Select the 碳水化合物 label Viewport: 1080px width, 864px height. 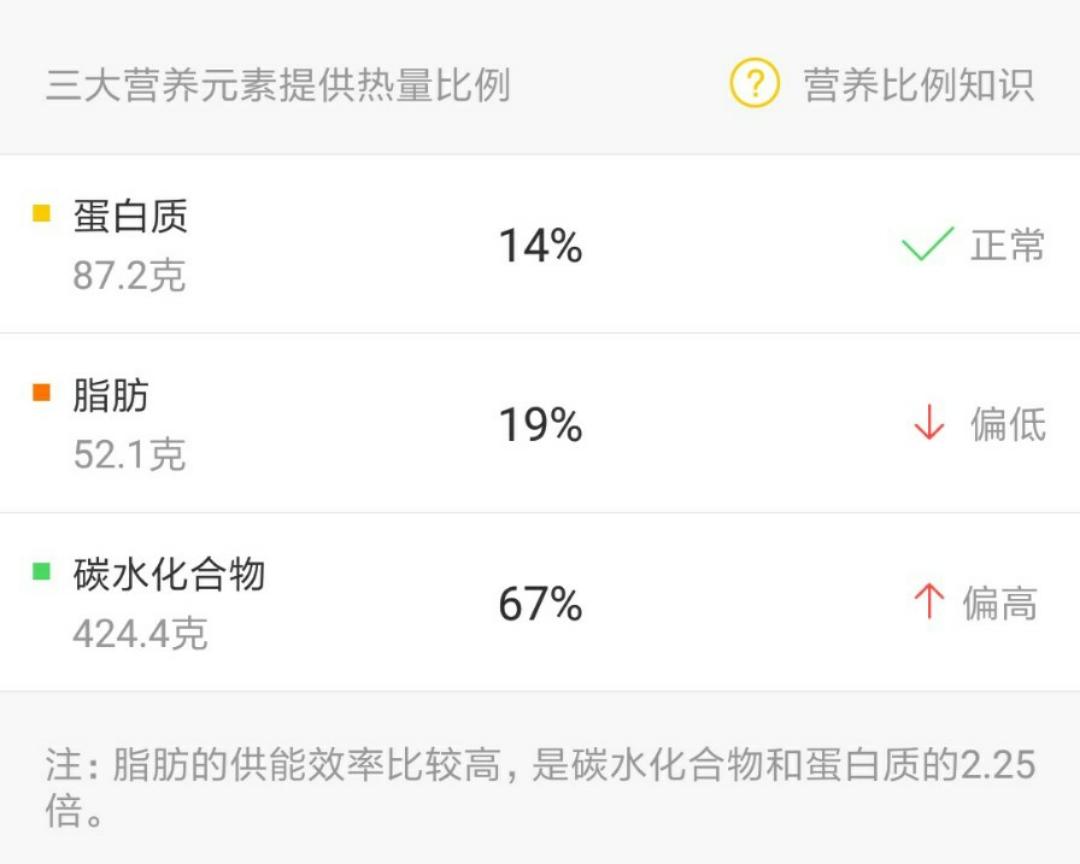pyautogui.click(x=168, y=575)
